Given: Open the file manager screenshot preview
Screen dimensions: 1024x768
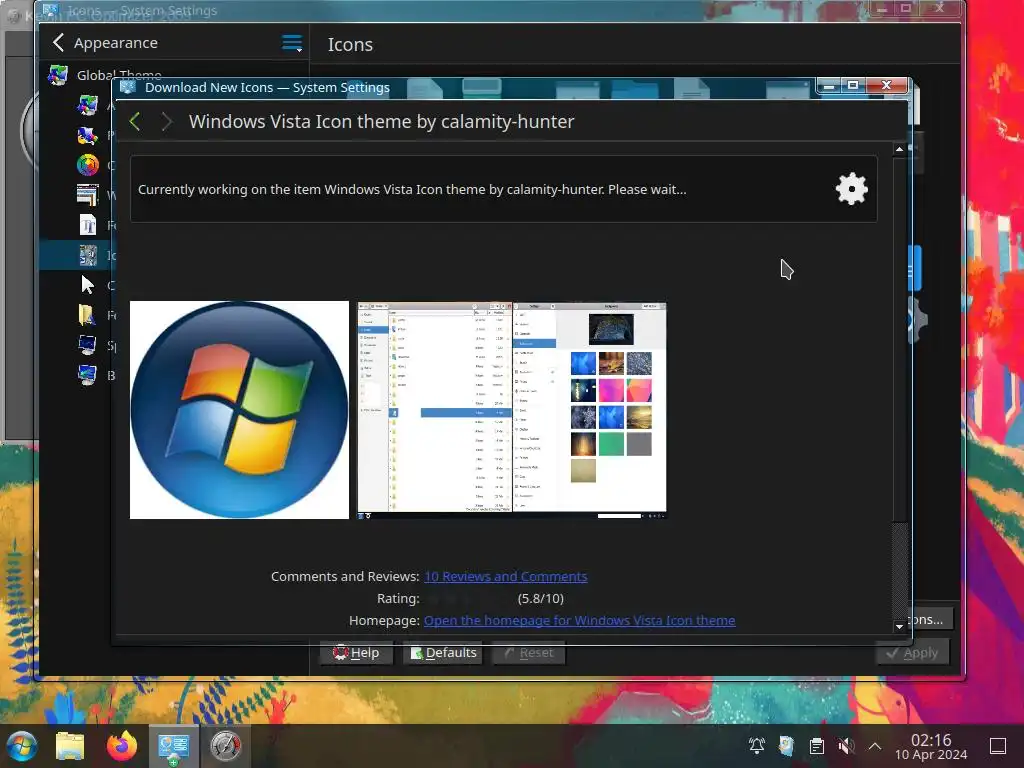Looking at the screenshot, I should (x=512, y=410).
